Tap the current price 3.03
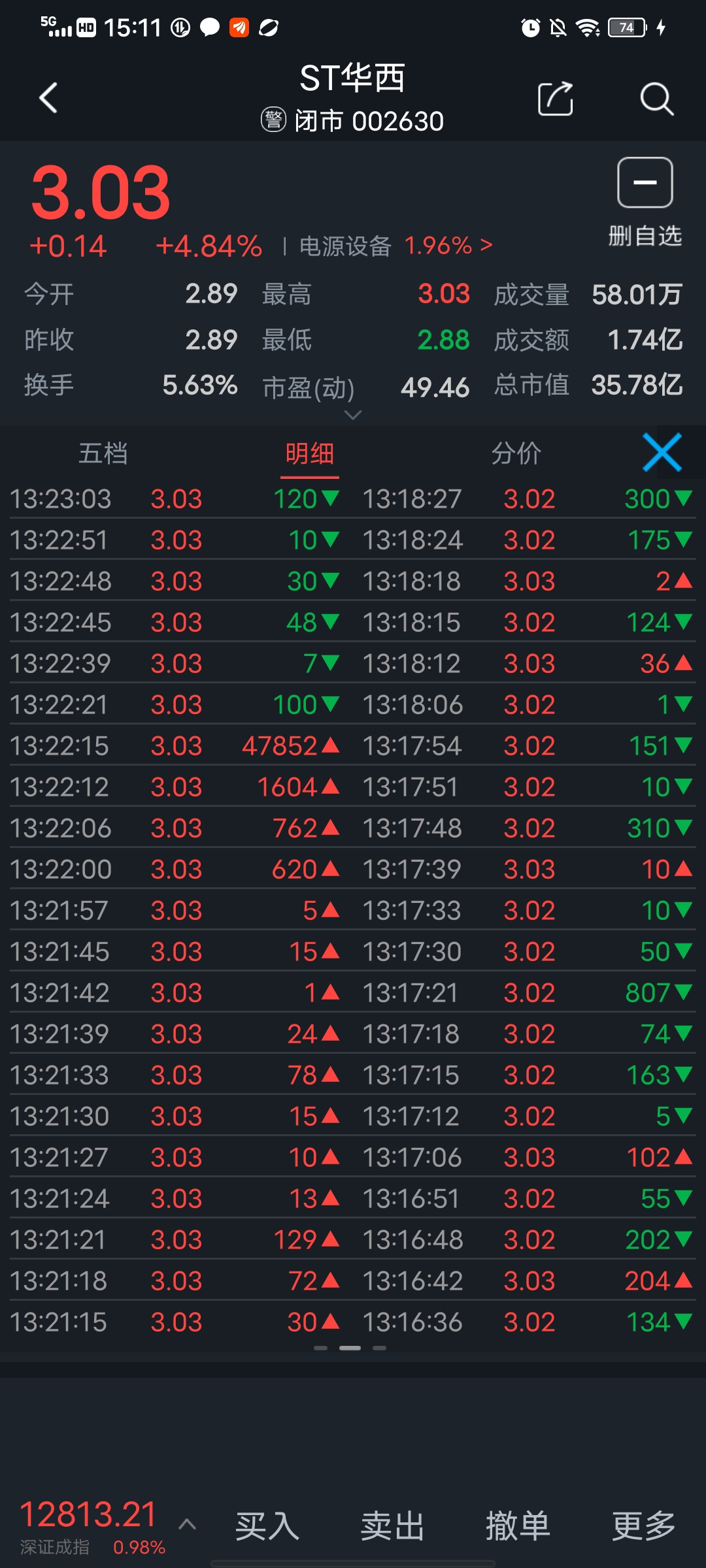Screen dimensions: 706x1568 [x=101, y=193]
